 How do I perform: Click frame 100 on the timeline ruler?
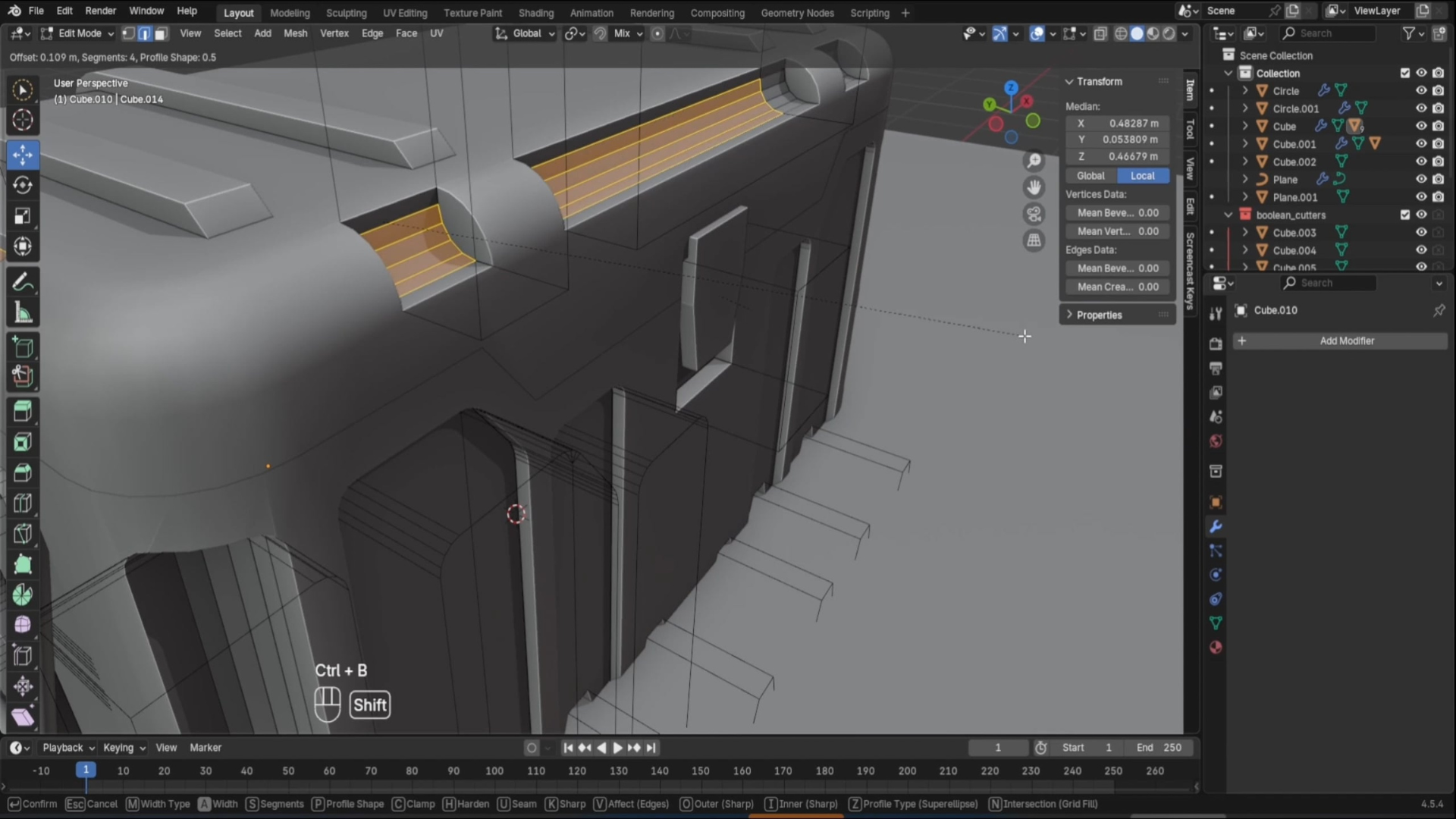pos(494,770)
